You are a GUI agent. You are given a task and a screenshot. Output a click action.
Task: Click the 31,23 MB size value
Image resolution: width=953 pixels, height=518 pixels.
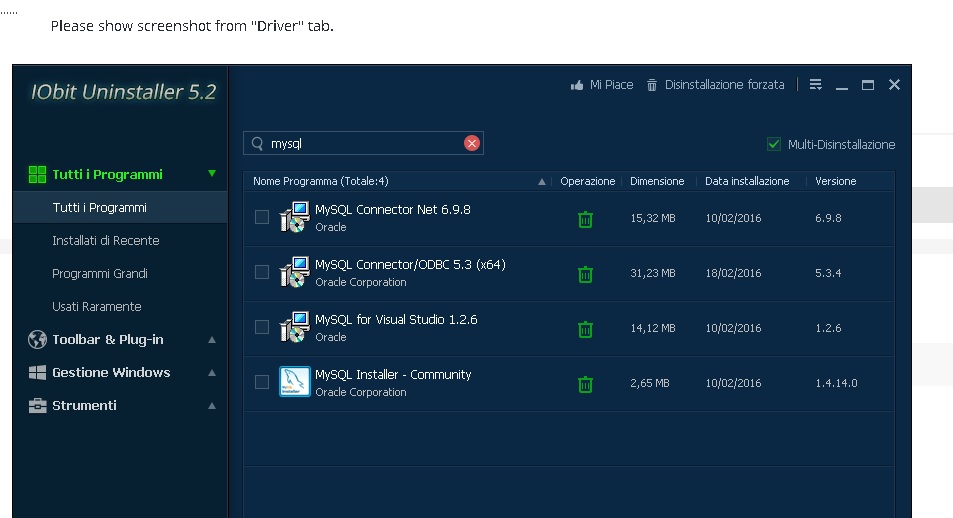pyautogui.click(x=653, y=273)
